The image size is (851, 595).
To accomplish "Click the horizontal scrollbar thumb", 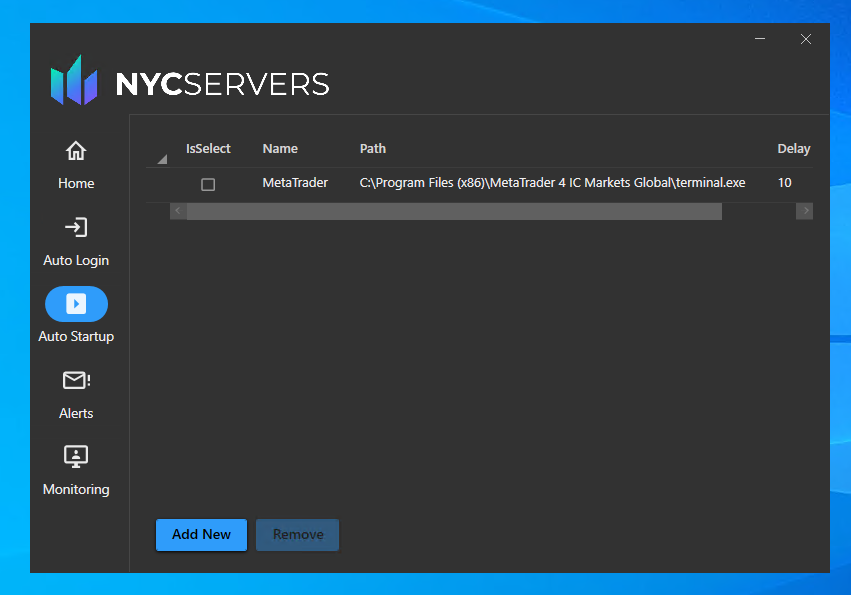I will (x=454, y=211).
